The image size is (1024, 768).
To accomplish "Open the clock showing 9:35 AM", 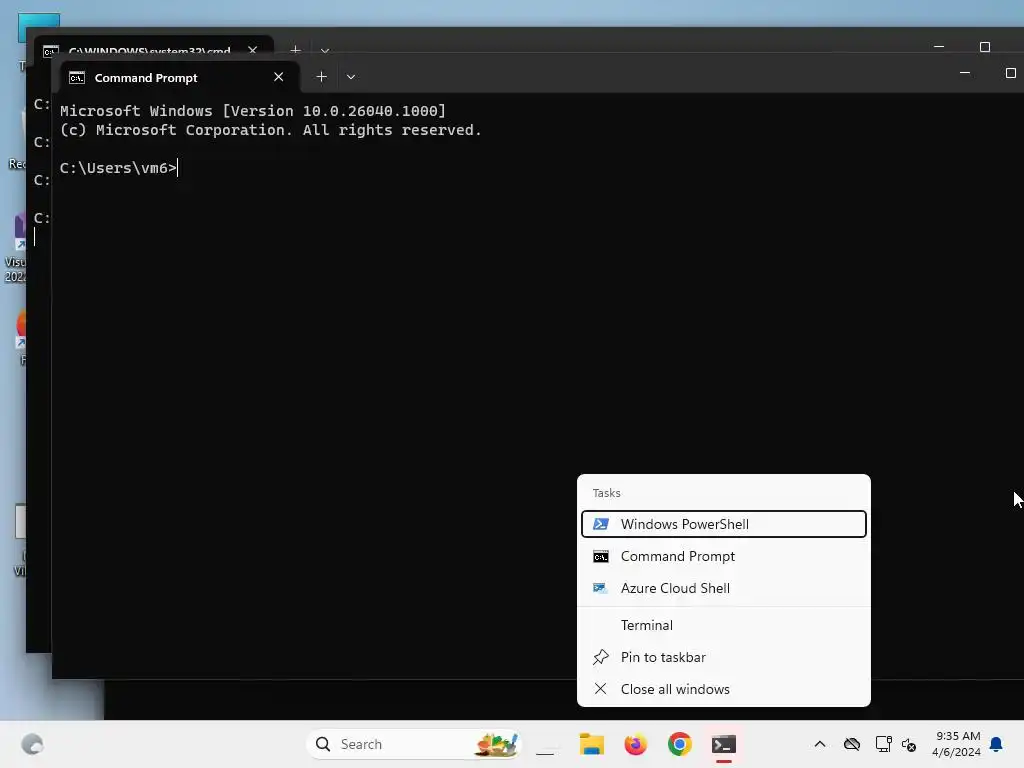I will click(957, 744).
